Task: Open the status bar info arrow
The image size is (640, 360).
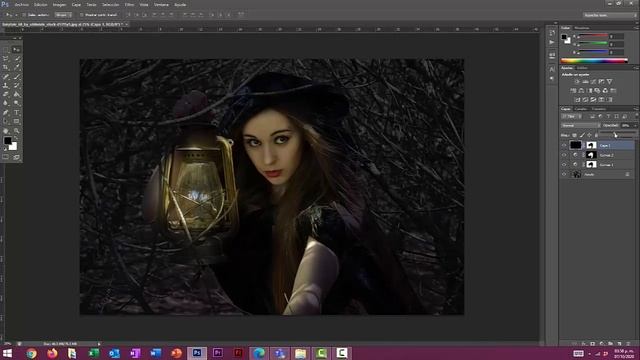Action: pyautogui.click(x=99, y=344)
